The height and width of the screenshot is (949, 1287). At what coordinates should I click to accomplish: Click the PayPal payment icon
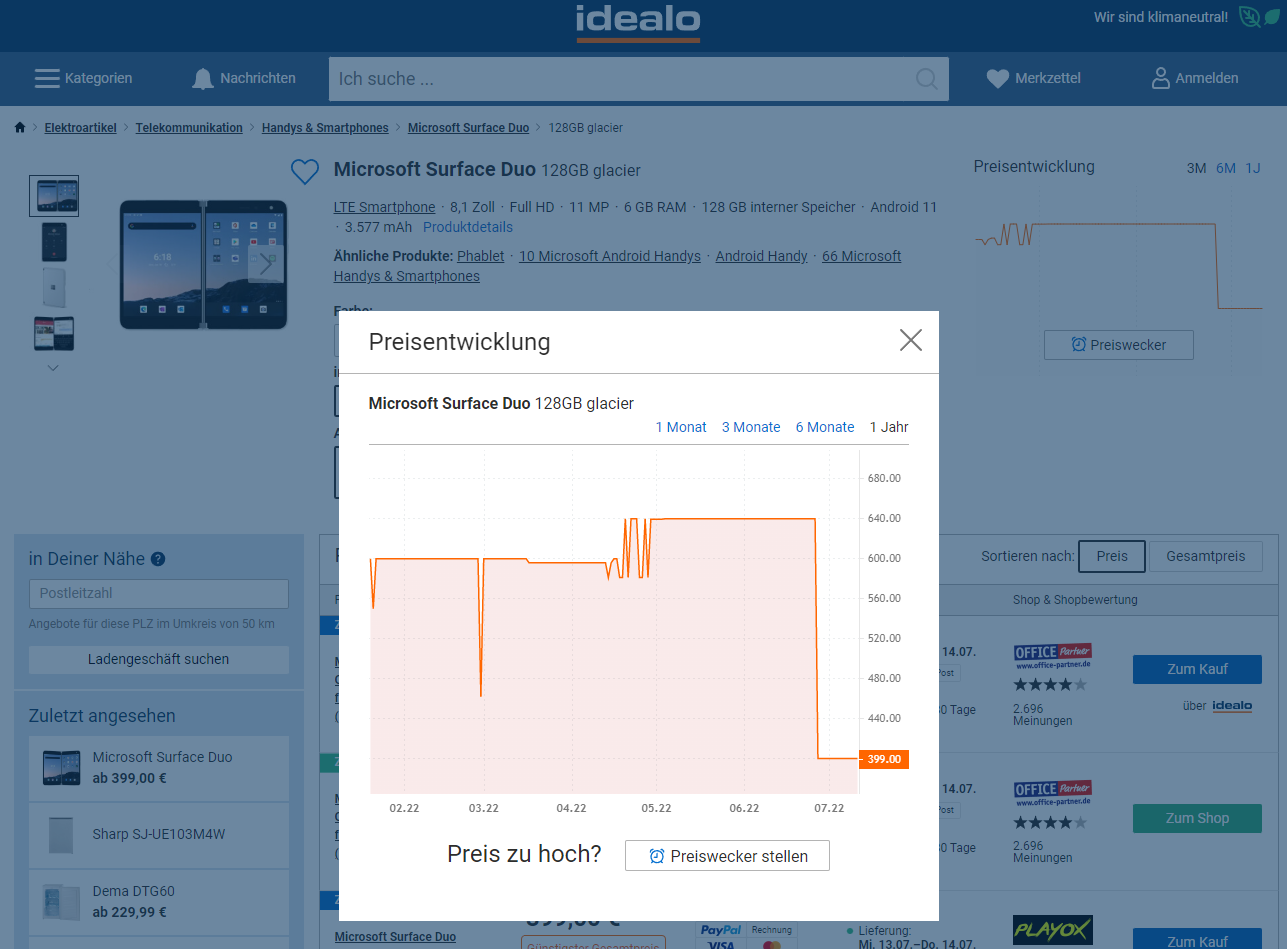tap(721, 931)
